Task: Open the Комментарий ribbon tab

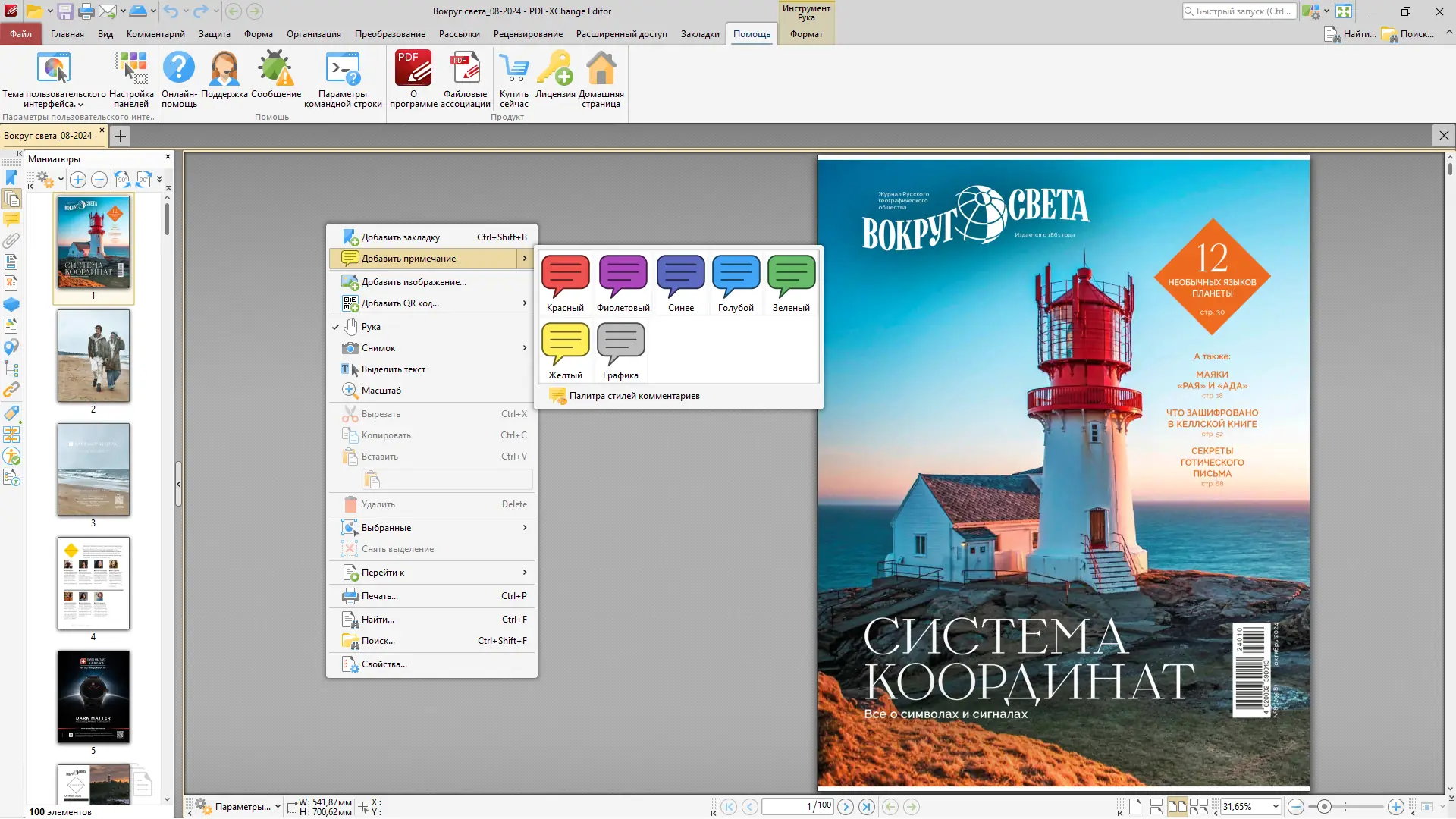Action: pos(155,34)
